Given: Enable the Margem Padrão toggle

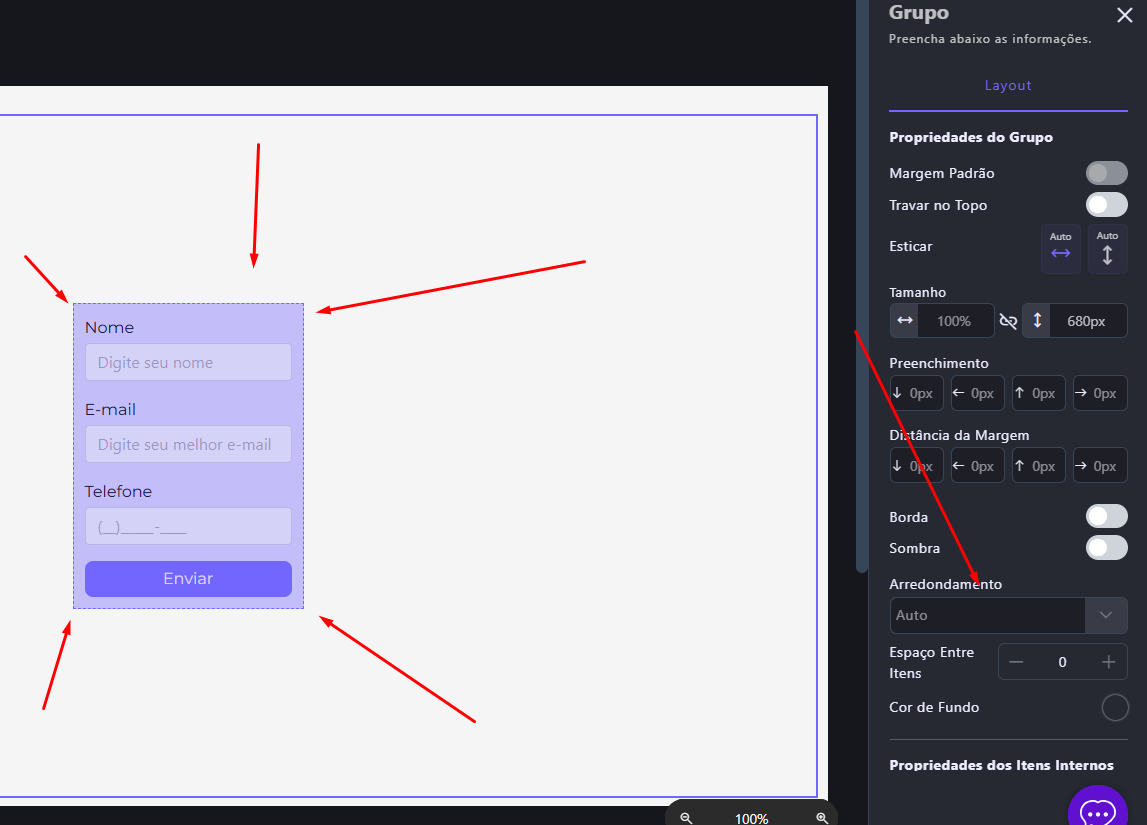Looking at the screenshot, I should coord(1106,173).
